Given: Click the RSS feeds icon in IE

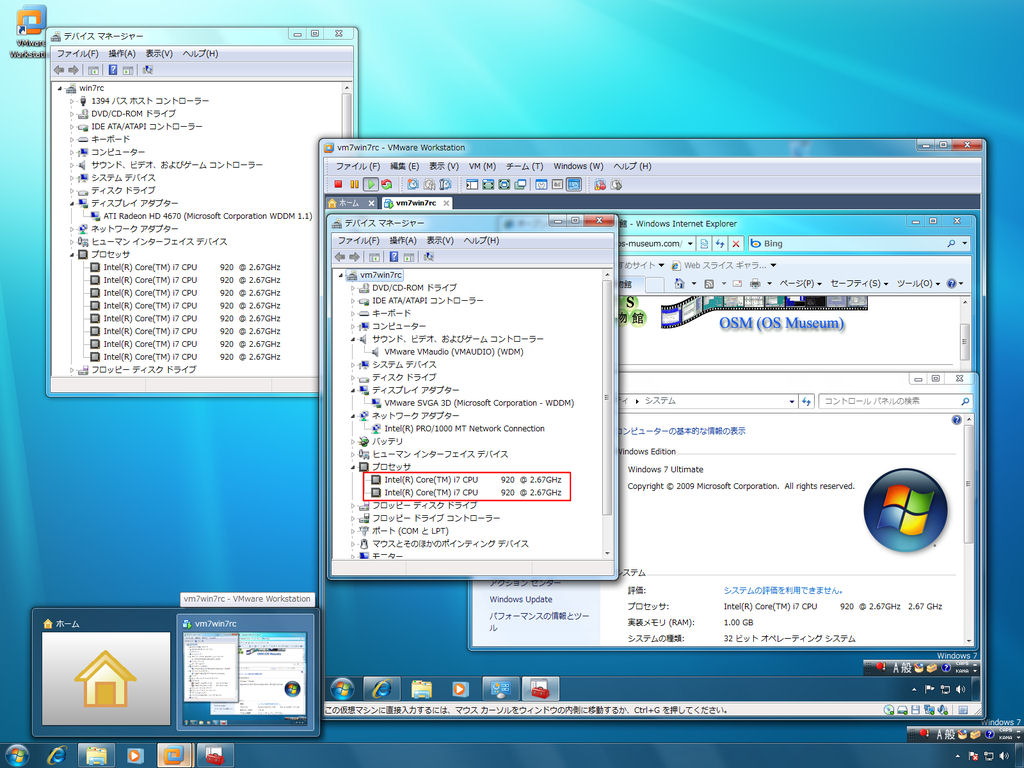Looking at the screenshot, I should (x=709, y=283).
